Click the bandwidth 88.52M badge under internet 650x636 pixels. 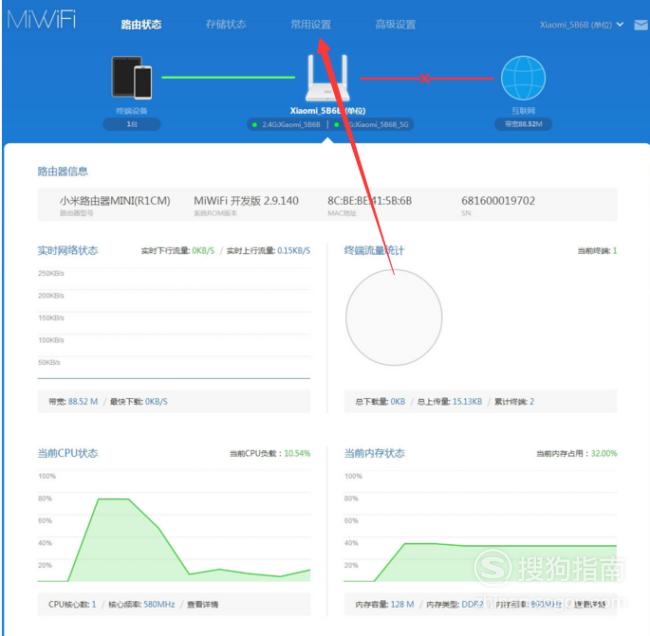pyautogui.click(x=521, y=124)
